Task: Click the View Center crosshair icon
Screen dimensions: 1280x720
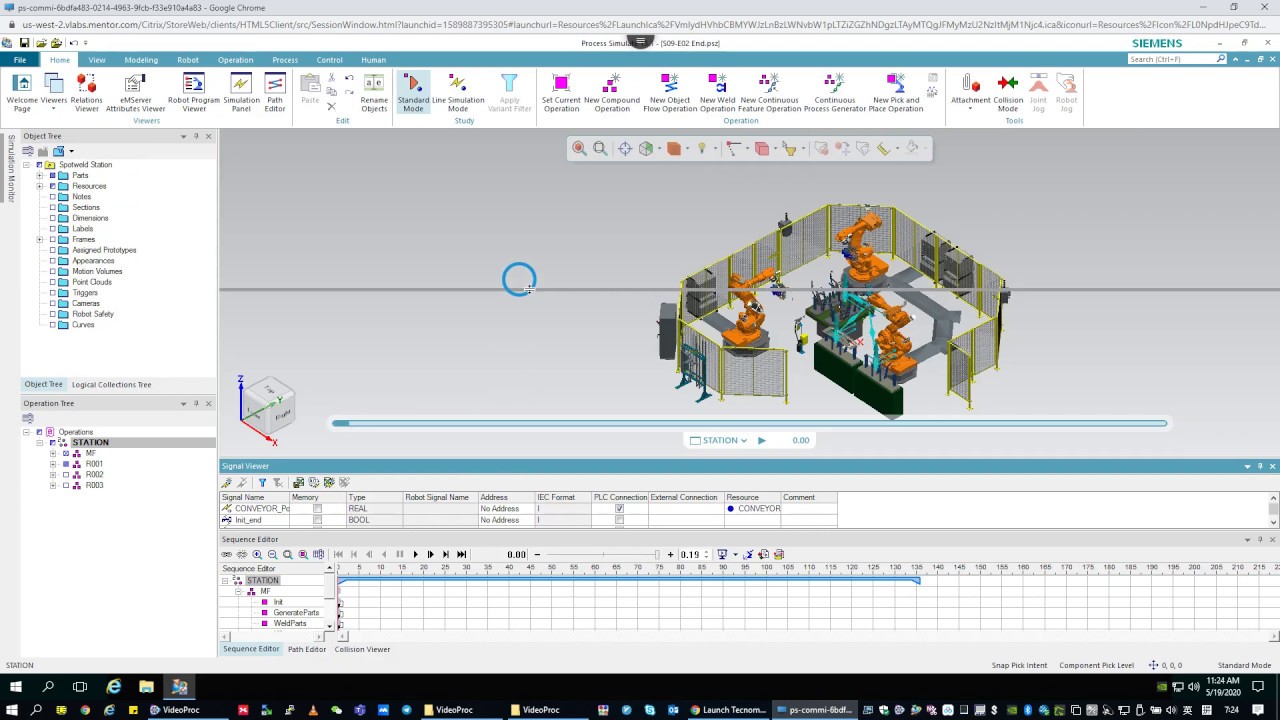Action: [625, 148]
